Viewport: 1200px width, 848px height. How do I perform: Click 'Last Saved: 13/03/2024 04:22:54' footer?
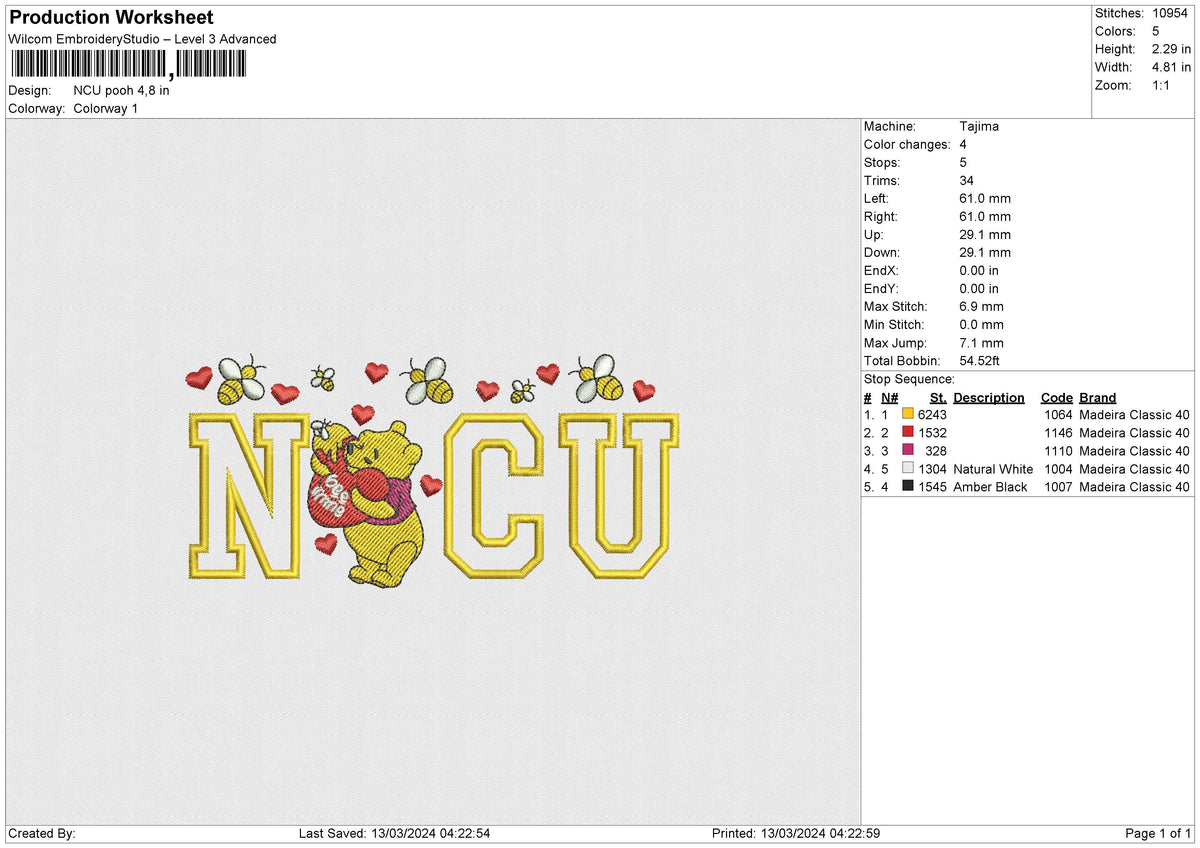coord(394,833)
